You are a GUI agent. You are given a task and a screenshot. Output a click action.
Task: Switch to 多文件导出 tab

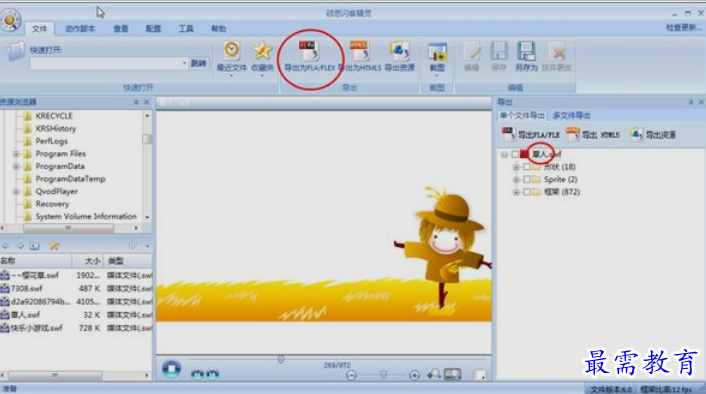click(x=571, y=115)
